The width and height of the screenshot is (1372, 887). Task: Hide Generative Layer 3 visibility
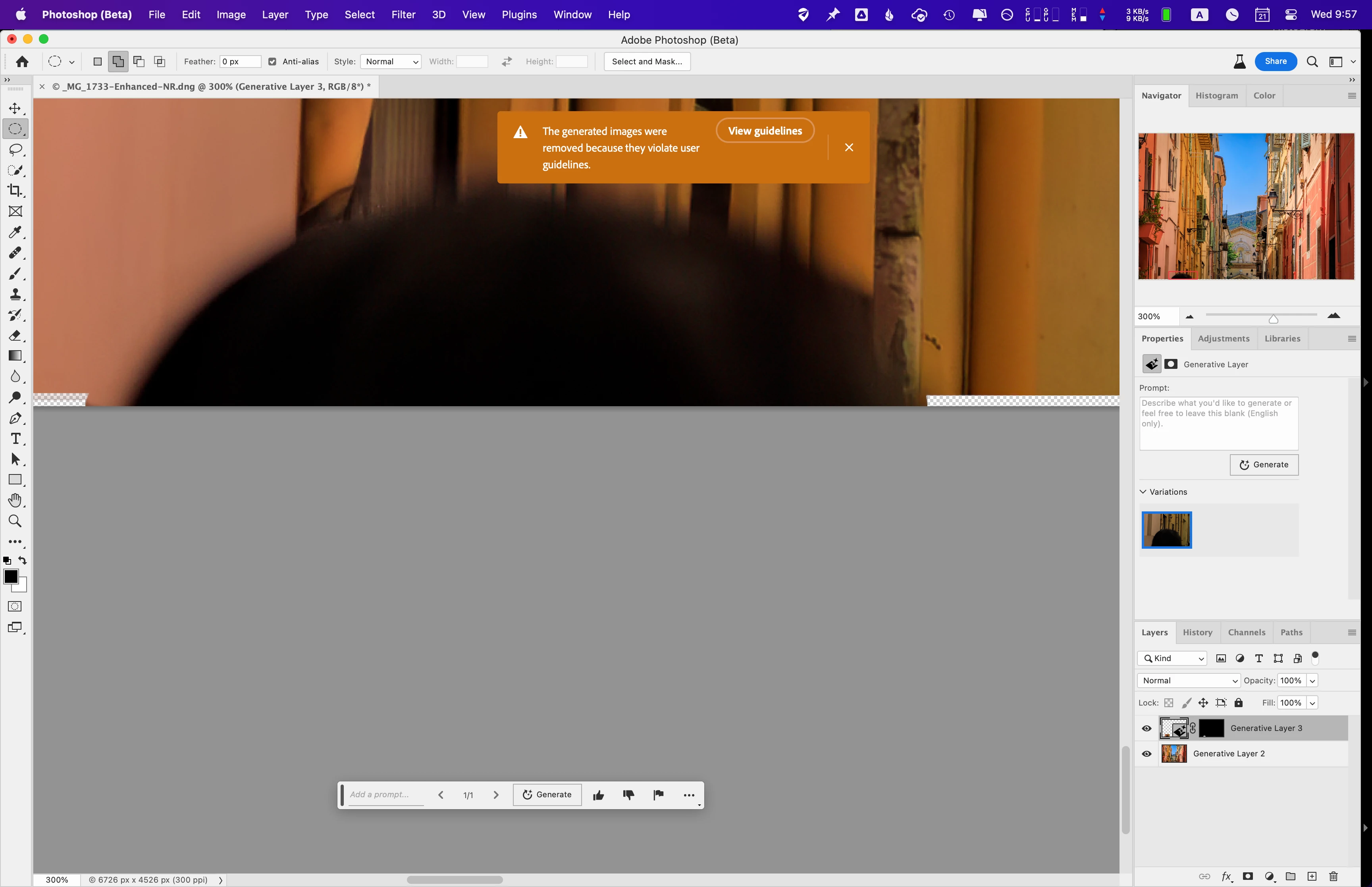click(1146, 729)
